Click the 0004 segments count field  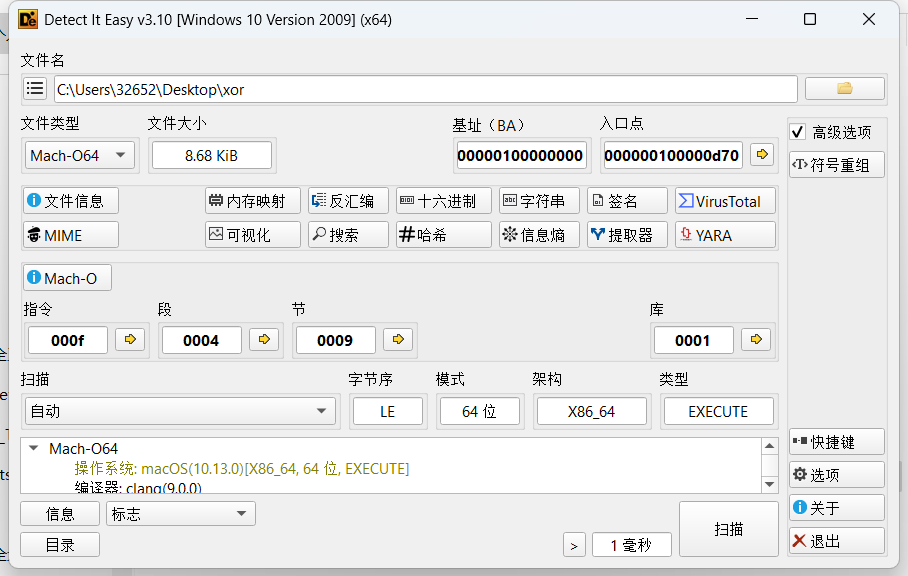coord(202,340)
